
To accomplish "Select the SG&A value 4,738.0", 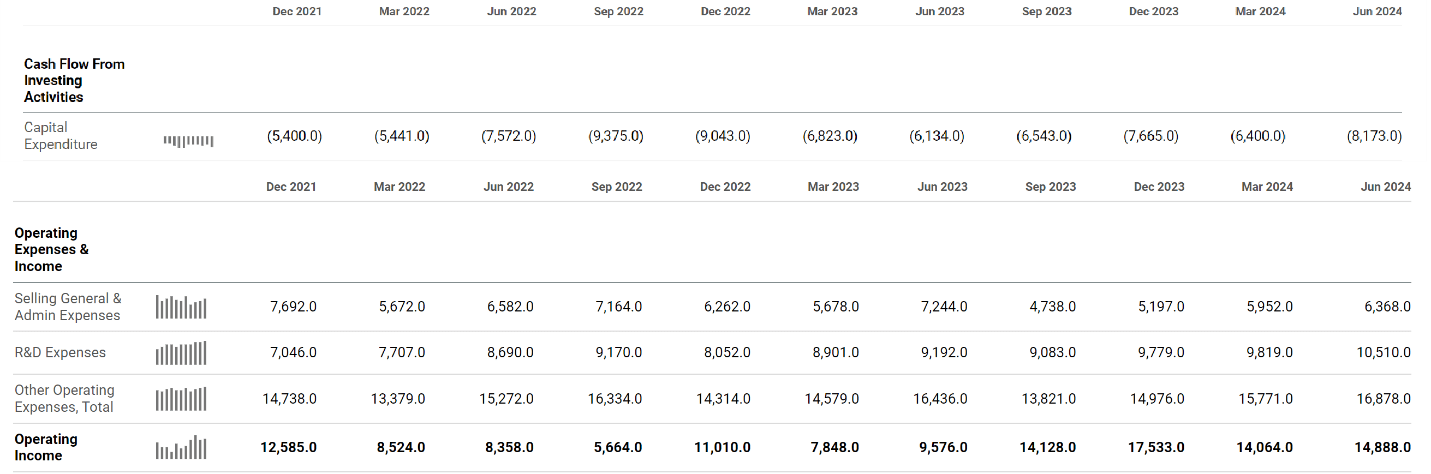I will coord(1052,306).
